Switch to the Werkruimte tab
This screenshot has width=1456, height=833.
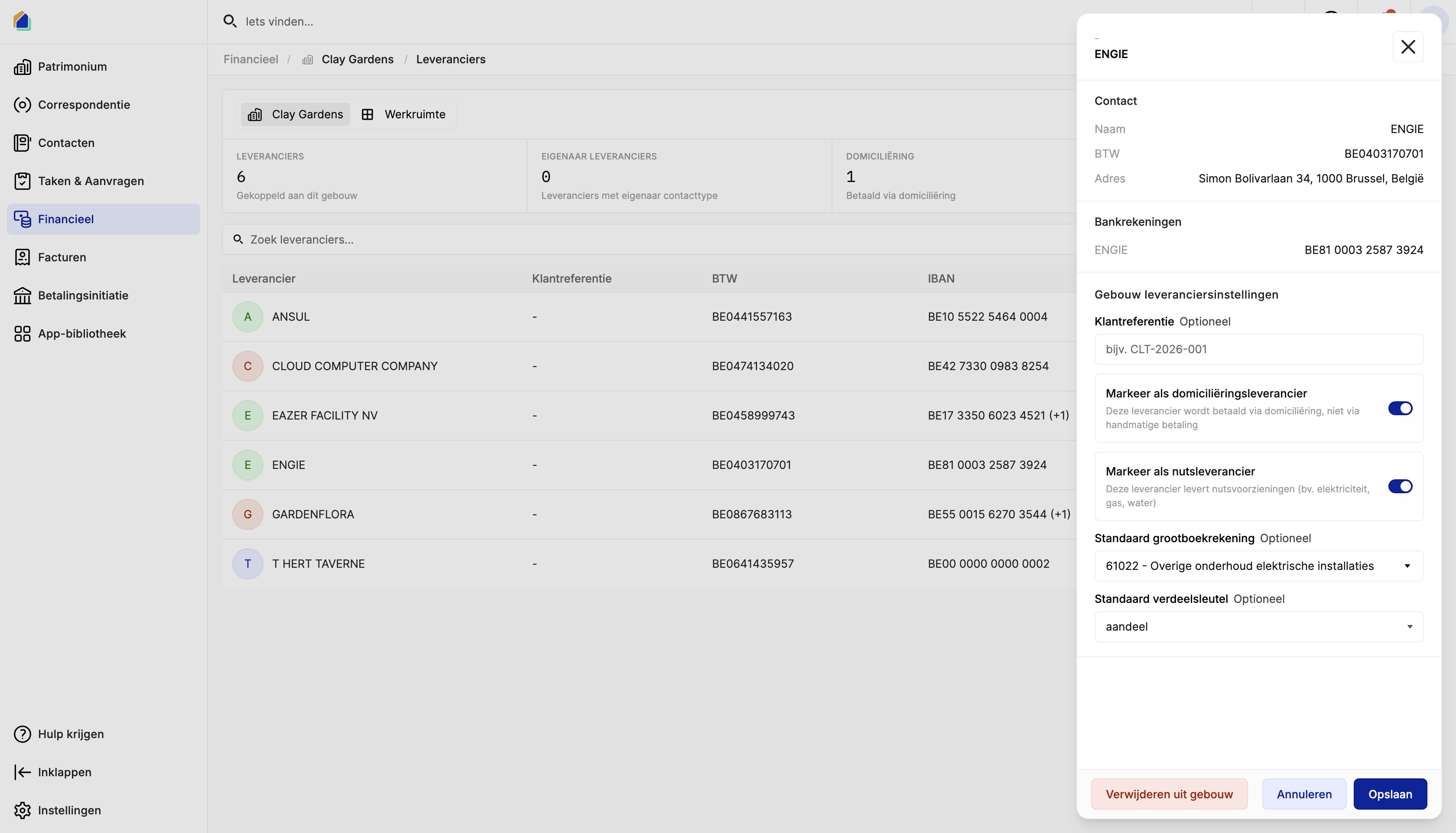(404, 114)
